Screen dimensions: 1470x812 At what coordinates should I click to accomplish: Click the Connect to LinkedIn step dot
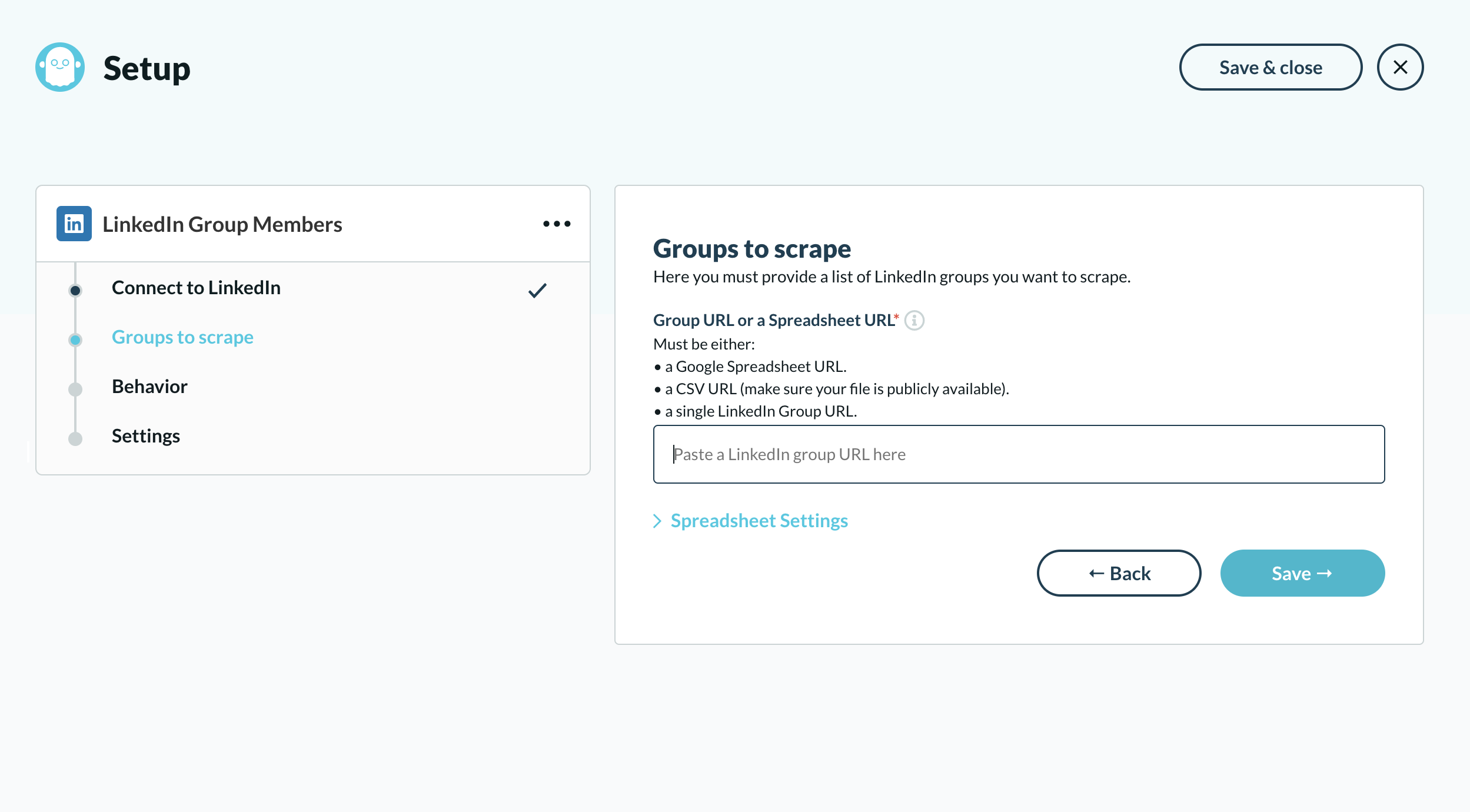pos(75,290)
